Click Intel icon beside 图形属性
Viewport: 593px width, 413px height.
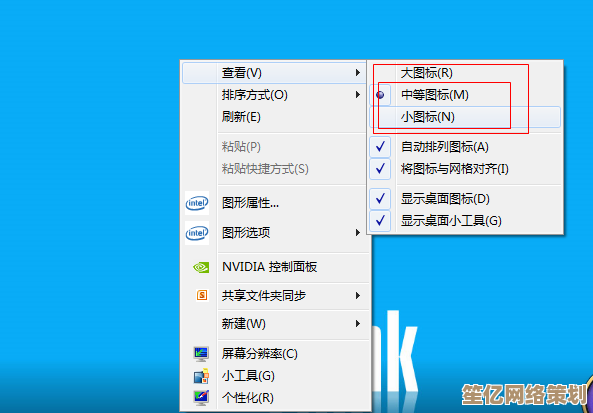point(197,203)
